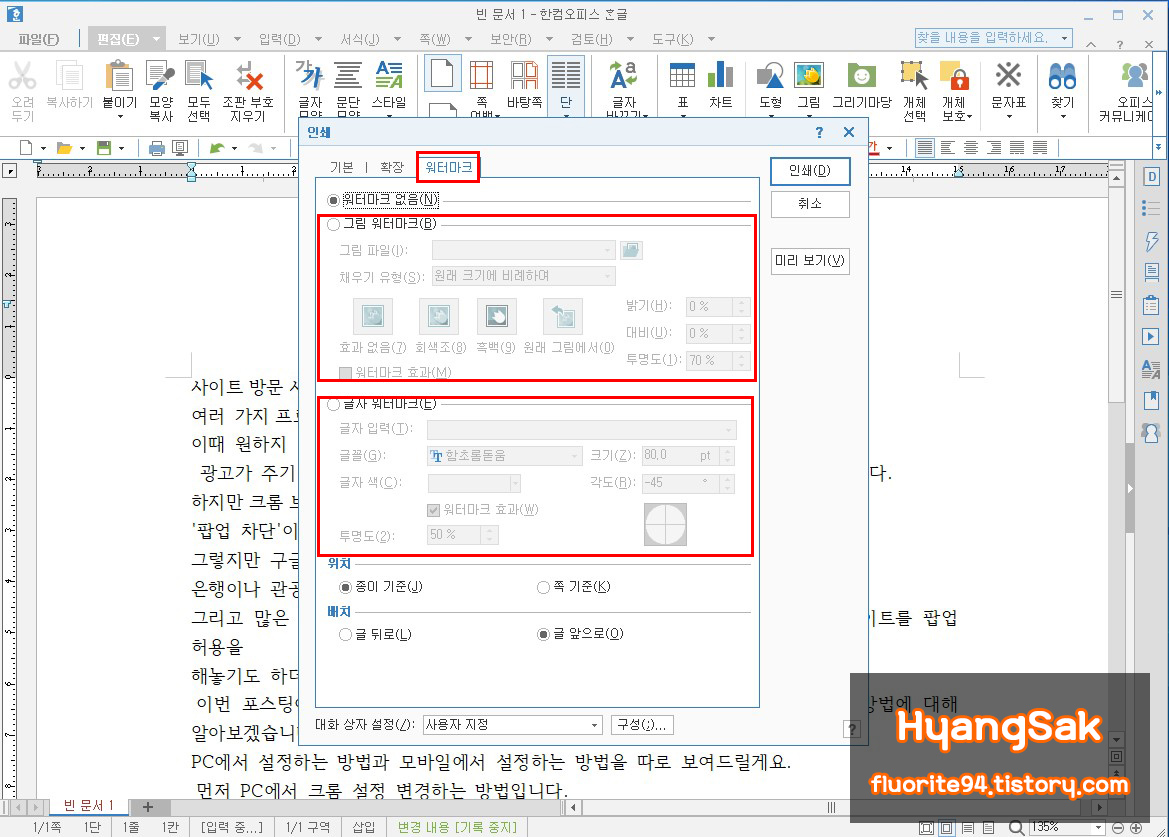The height and width of the screenshot is (837, 1169).
Task: Open the search box dropdown at the top right
Action: click(x=1065, y=37)
